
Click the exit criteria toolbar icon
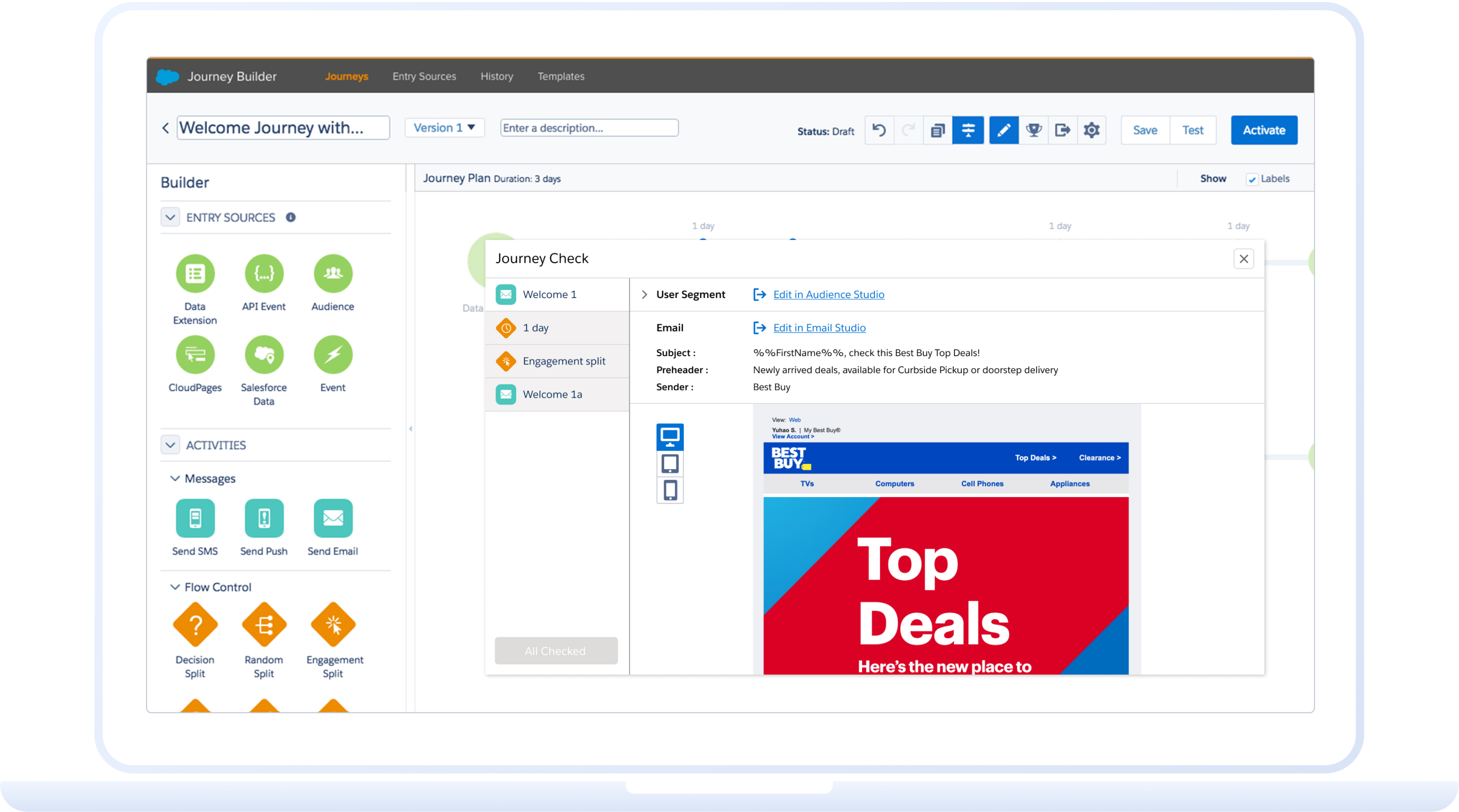tap(1063, 130)
